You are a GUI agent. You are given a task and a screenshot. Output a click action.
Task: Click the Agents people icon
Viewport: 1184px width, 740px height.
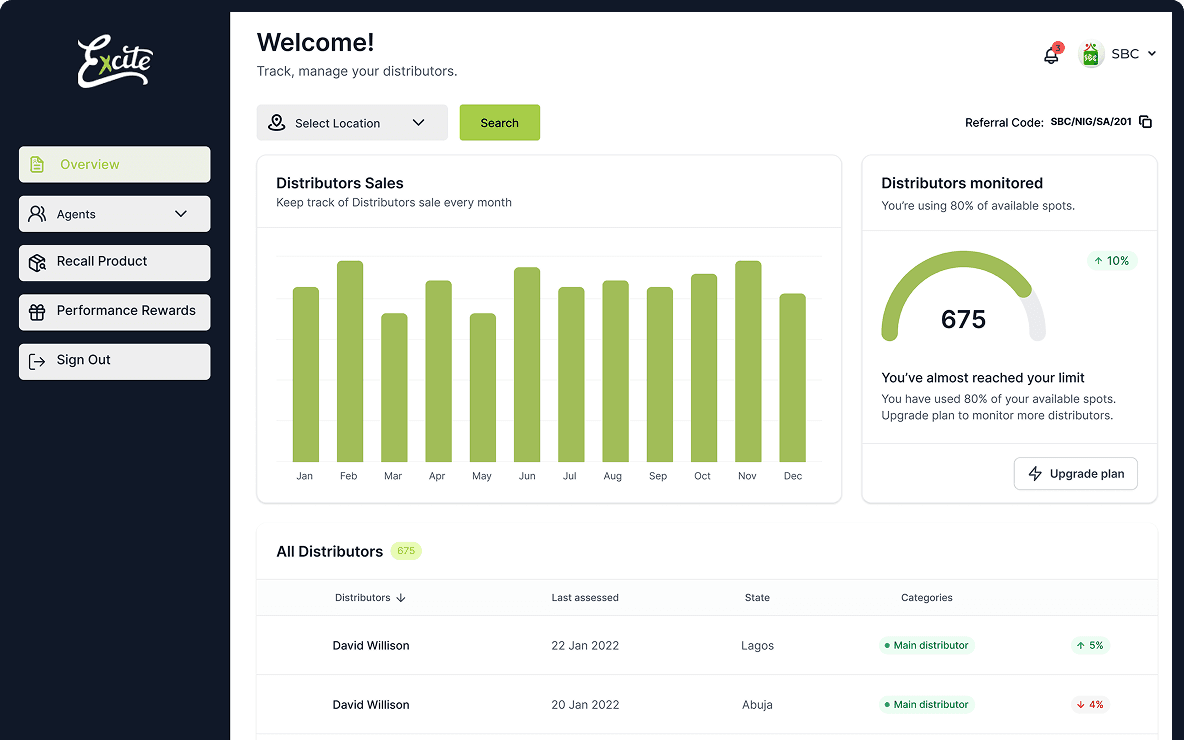[38, 213]
